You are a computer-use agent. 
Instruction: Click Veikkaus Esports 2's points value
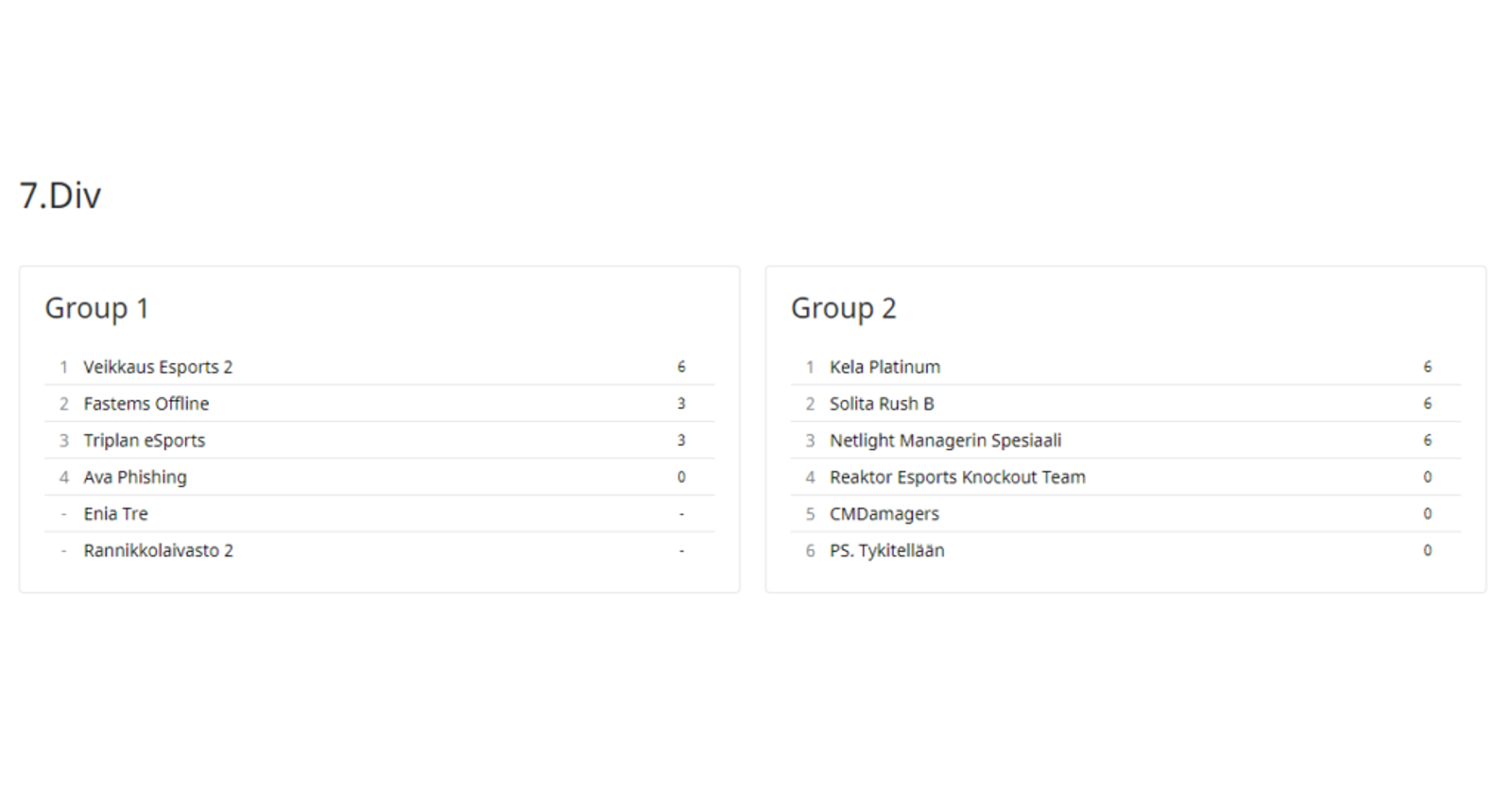click(681, 367)
